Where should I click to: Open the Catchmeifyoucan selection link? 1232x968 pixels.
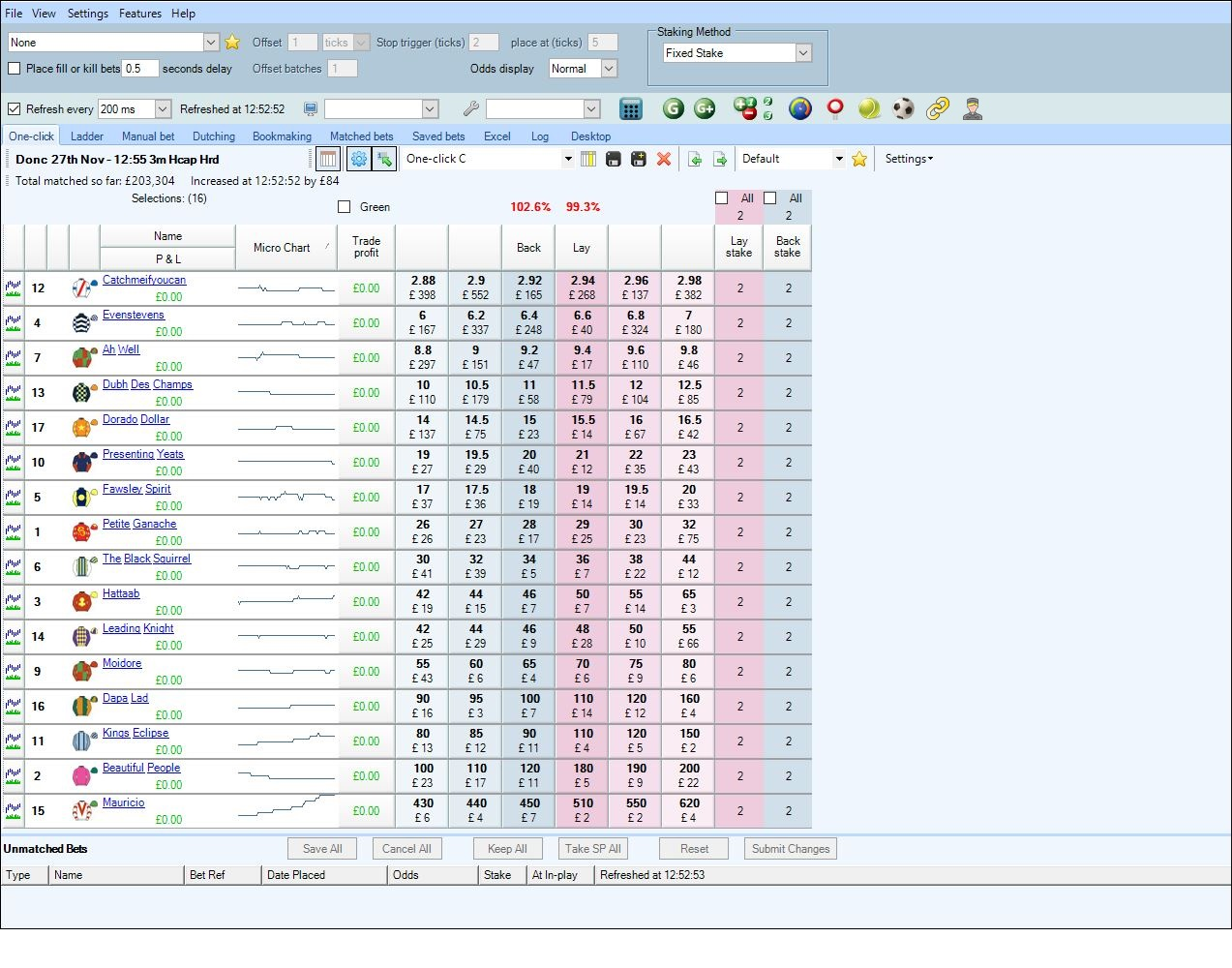[142, 280]
